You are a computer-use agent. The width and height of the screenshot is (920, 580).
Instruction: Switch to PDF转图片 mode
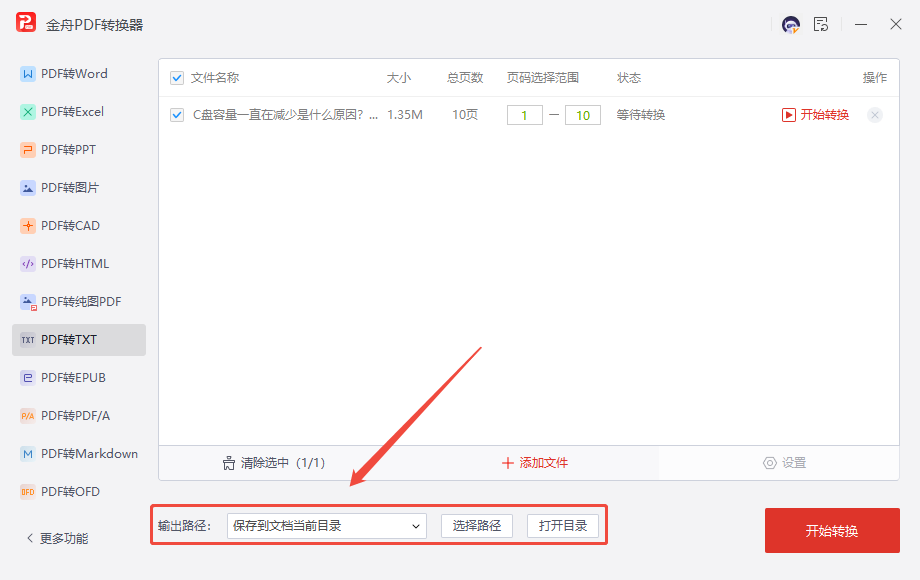[x=79, y=188]
